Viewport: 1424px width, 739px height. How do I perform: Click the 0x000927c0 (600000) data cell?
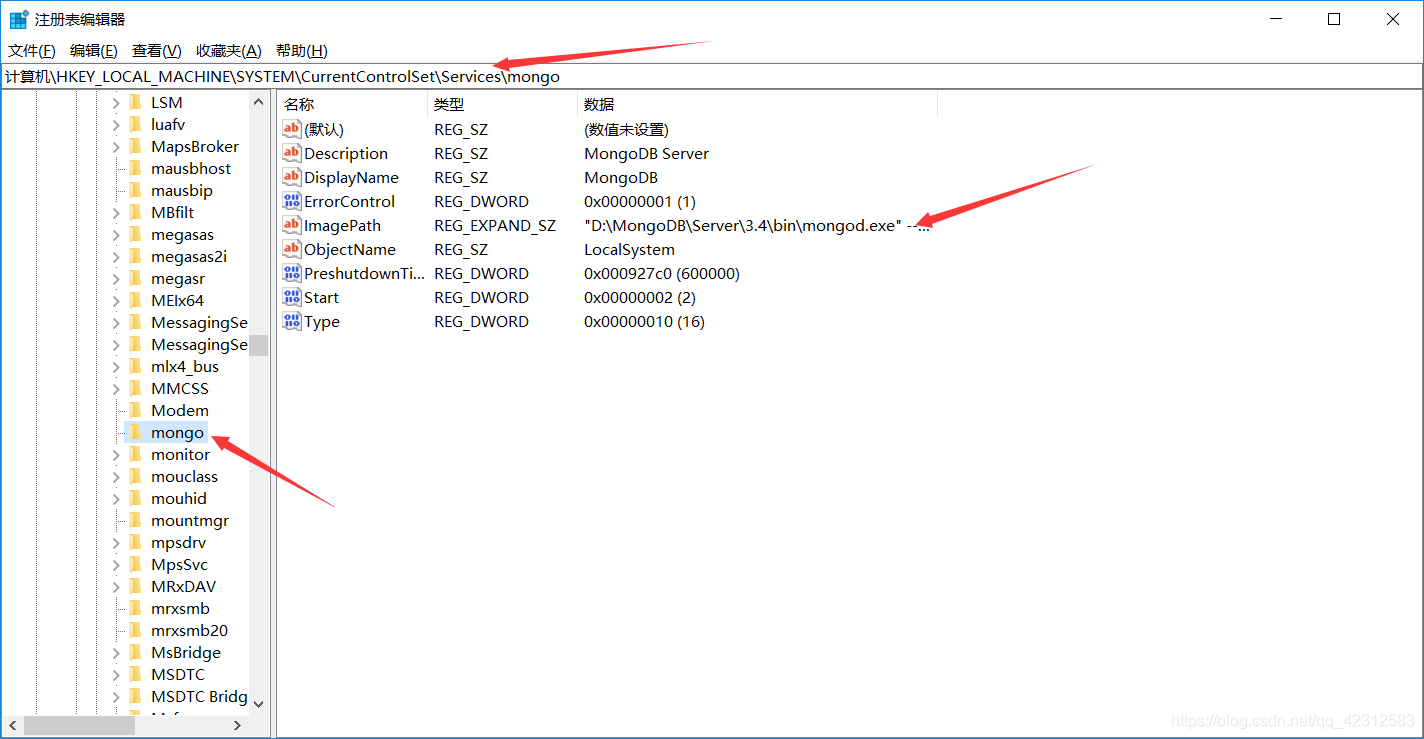[662, 273]
